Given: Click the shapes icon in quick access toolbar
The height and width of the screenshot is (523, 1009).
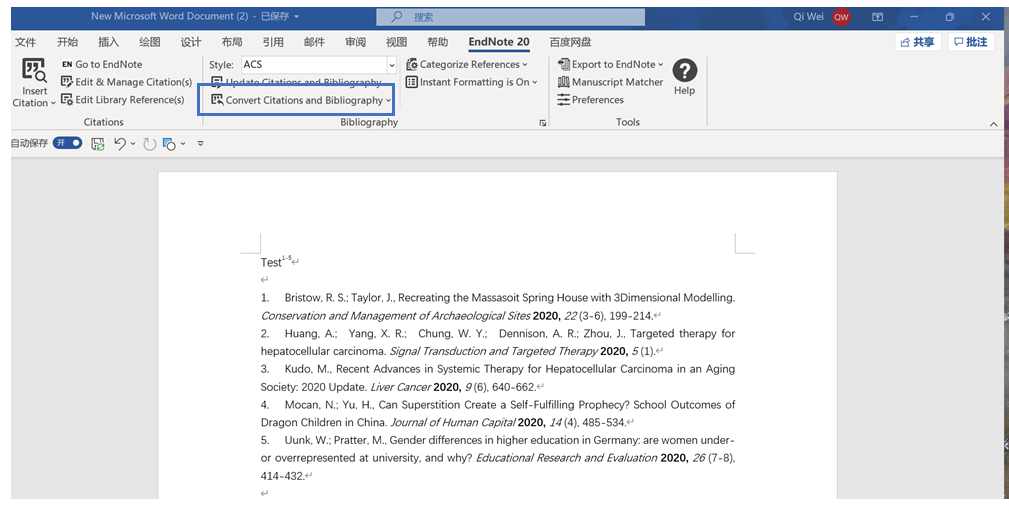Looking at the screenshot, I should [x=169, y=143].
